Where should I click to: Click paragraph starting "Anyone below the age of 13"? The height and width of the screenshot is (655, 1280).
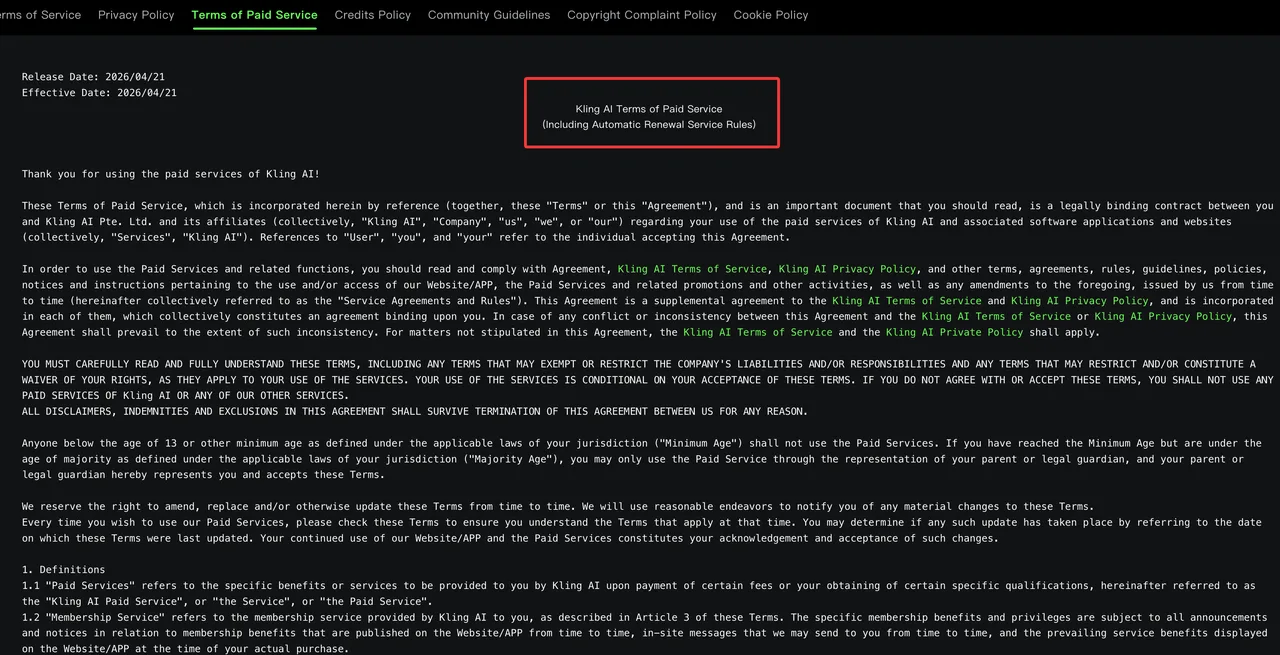point(642,459)
